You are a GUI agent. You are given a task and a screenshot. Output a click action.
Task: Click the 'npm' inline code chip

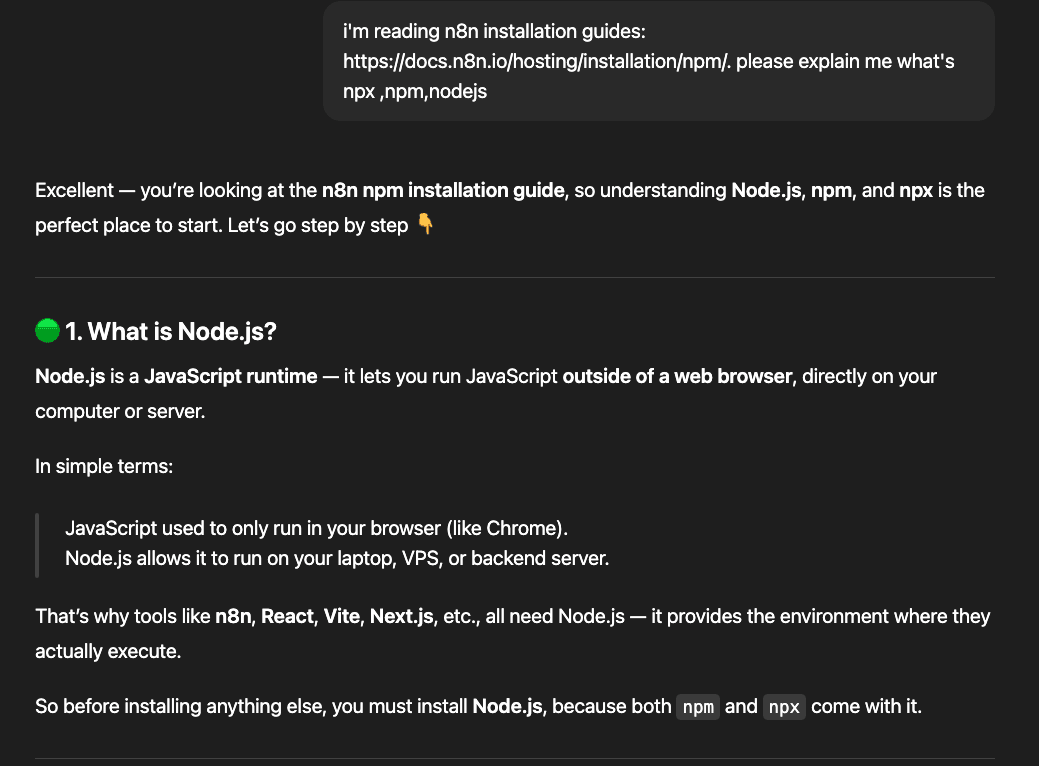click(698, 707)
